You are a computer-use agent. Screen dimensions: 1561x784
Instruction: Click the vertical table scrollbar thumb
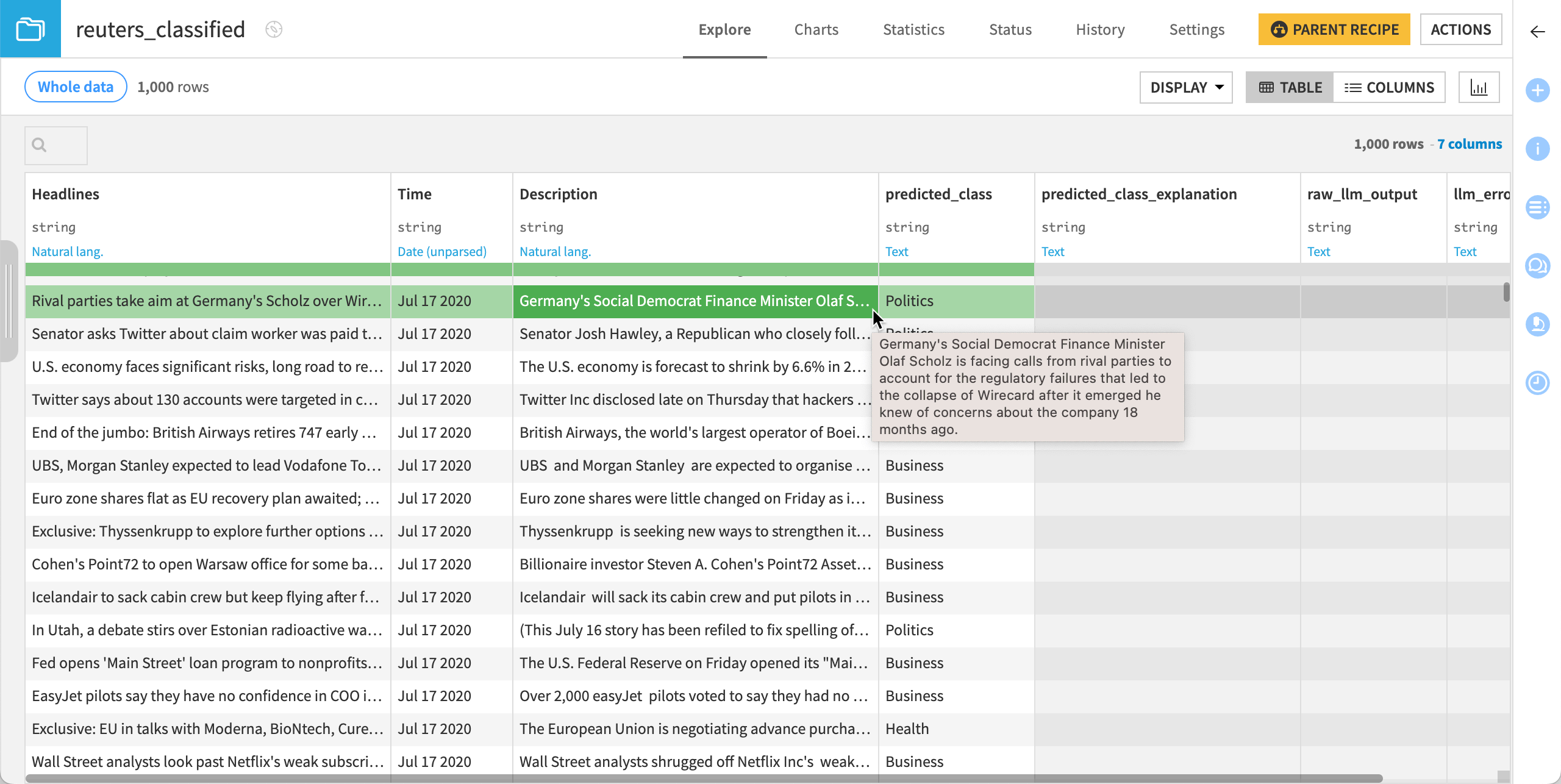(1506, 292)
